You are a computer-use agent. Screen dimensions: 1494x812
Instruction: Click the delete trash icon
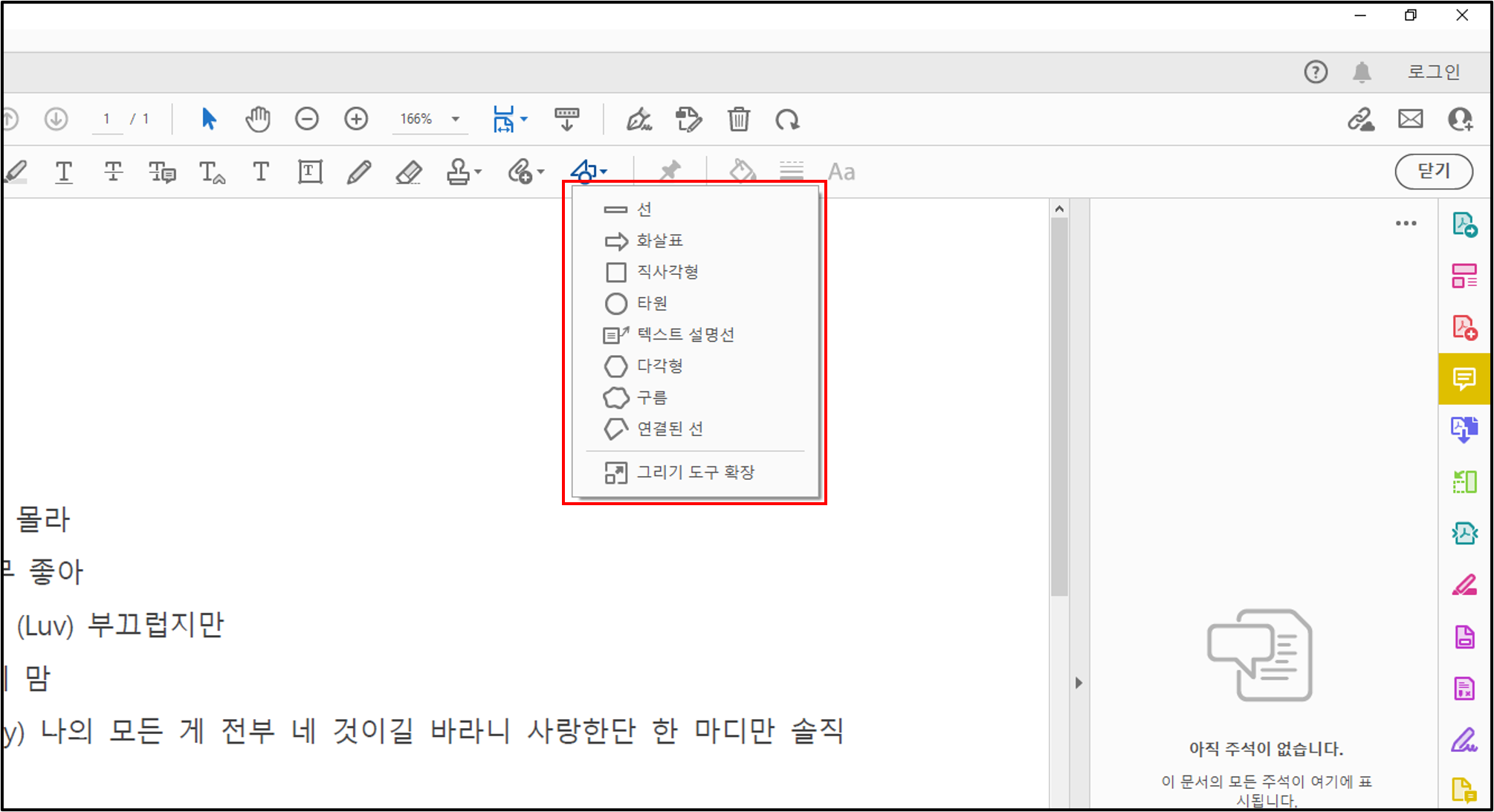click(x=738, y=119)
